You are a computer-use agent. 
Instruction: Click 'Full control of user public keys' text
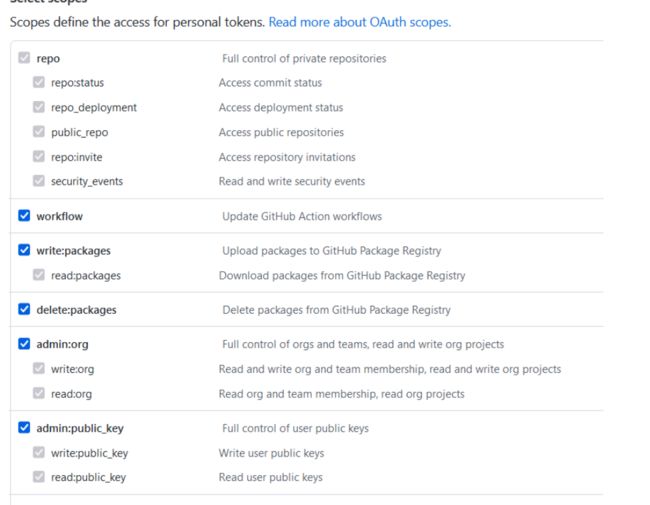(x=296, y=428)
